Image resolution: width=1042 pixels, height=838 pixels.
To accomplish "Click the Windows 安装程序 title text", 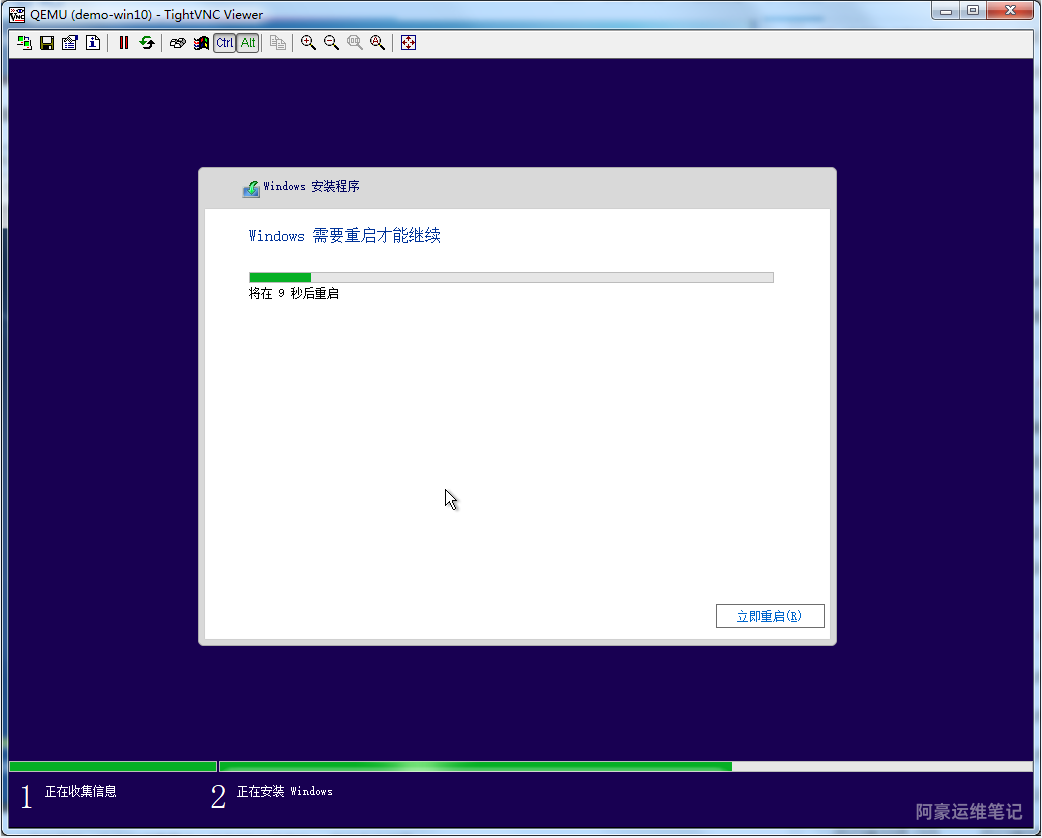I will coord(311,187).
